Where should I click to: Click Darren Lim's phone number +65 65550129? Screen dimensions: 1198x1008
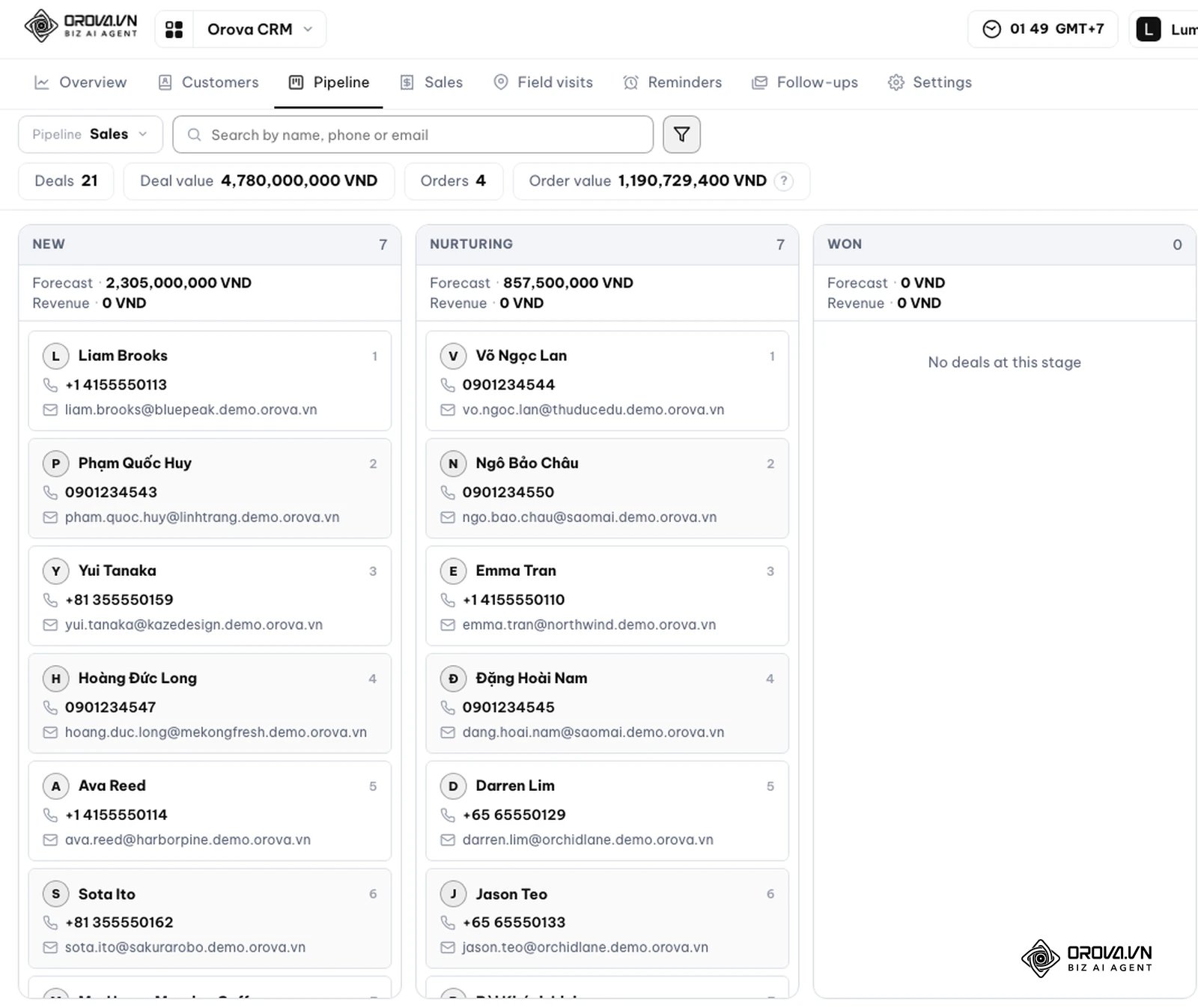(514, 815)
